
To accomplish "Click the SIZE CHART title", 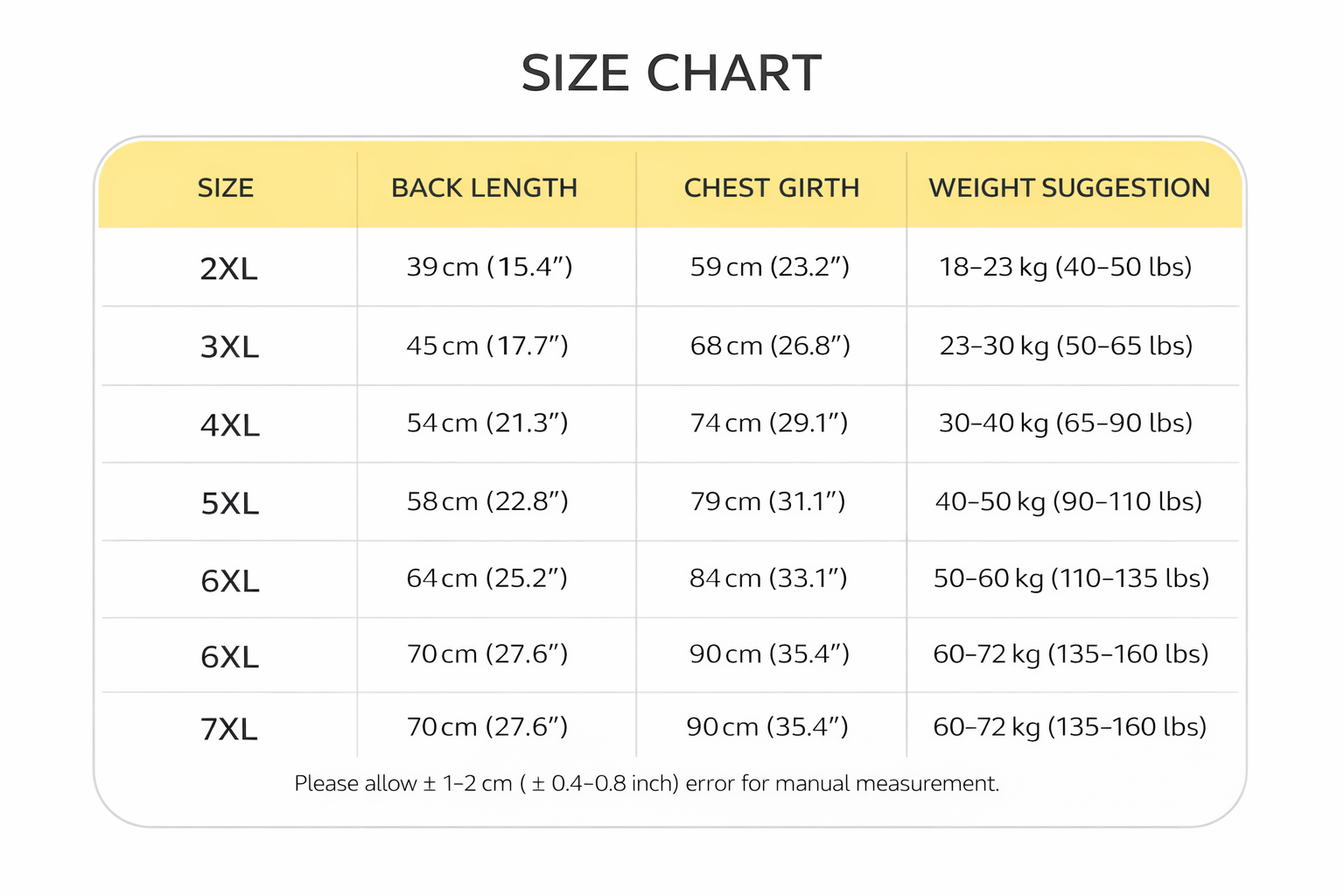I will (671, 73).
